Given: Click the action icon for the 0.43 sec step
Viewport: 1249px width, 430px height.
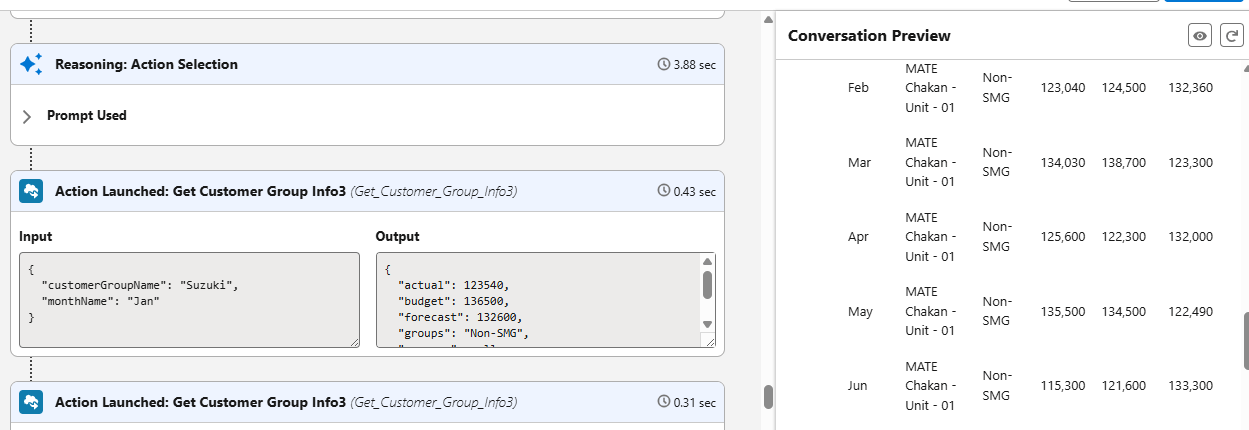Looking at the screenshot, I should pos(31,191).
